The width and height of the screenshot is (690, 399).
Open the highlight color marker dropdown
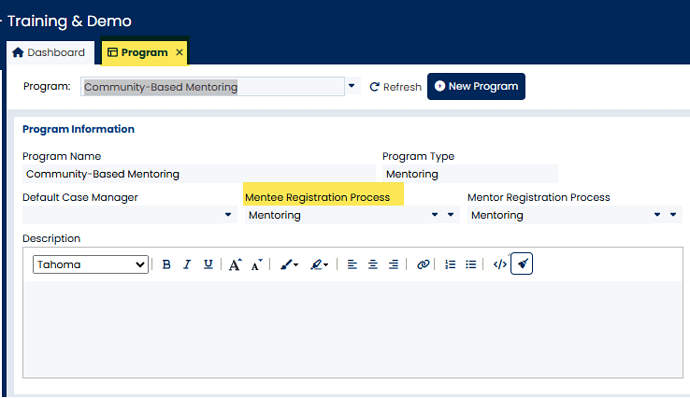point(319,264)
